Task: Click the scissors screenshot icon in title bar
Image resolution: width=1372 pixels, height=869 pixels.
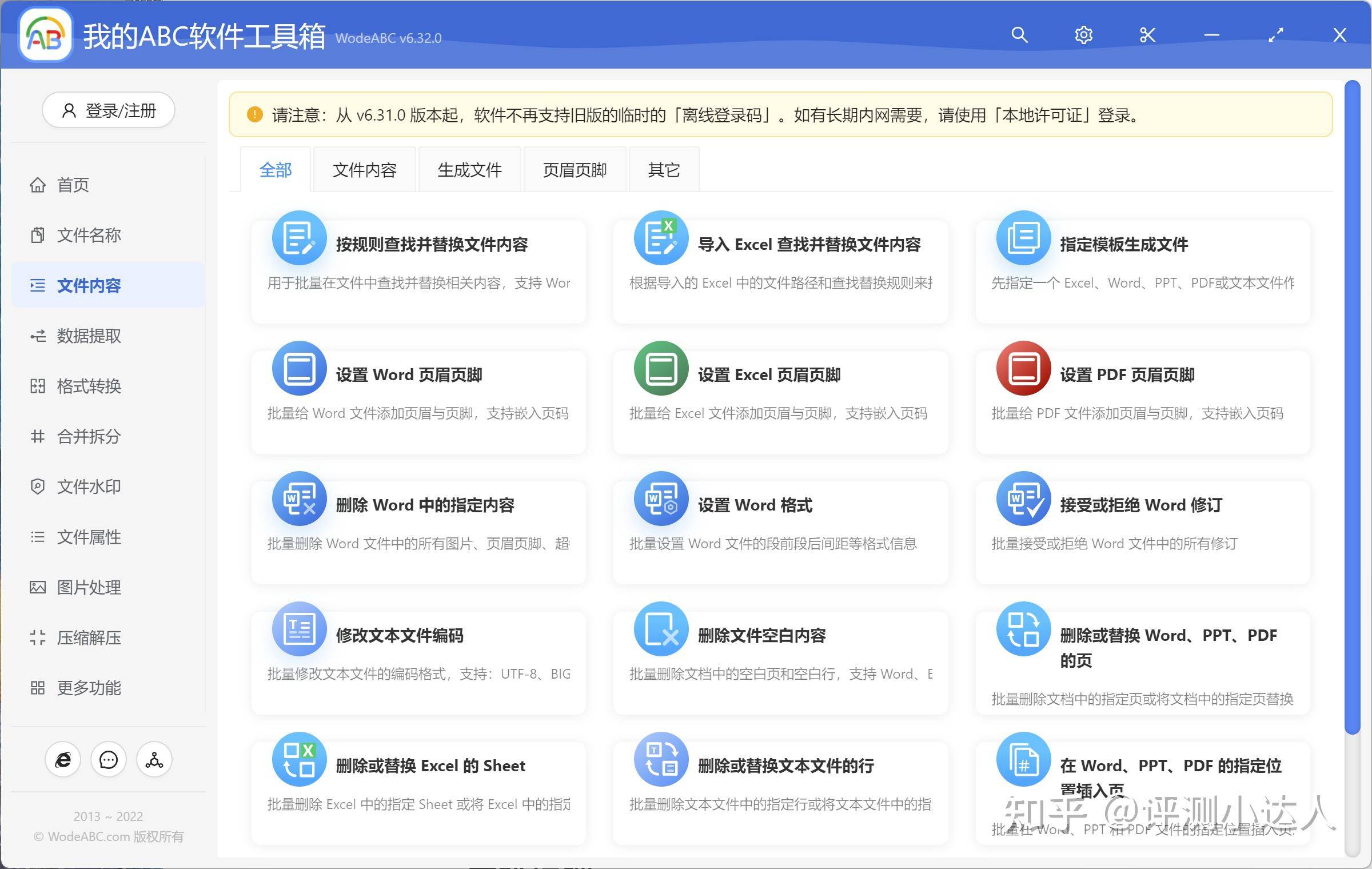Action: pyautogui.click(x=1147, y=35)
